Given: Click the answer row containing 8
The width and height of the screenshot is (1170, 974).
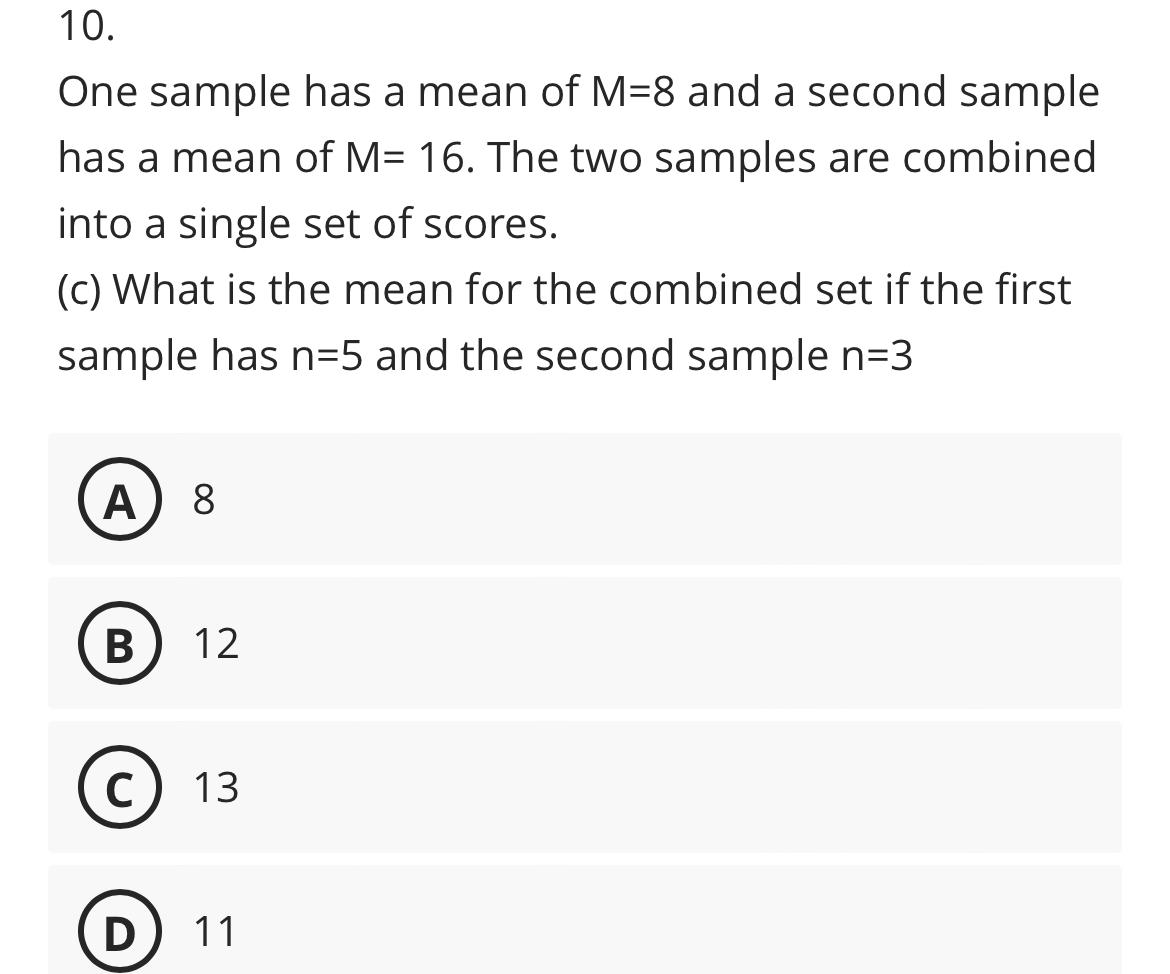Looking at the screenshot, I should pyautogui.click(x=585, y=500).
